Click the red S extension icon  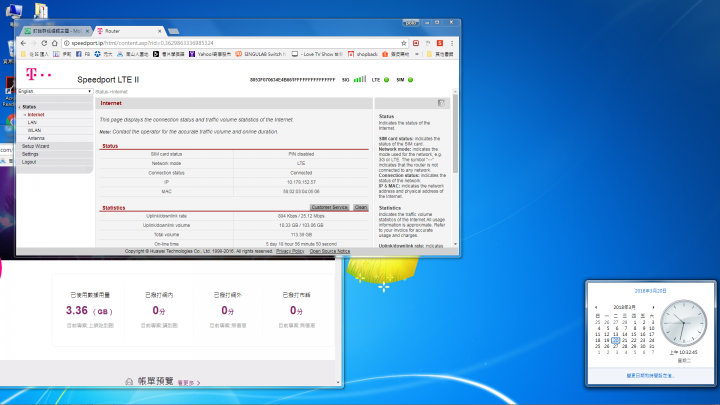[440, 43]
